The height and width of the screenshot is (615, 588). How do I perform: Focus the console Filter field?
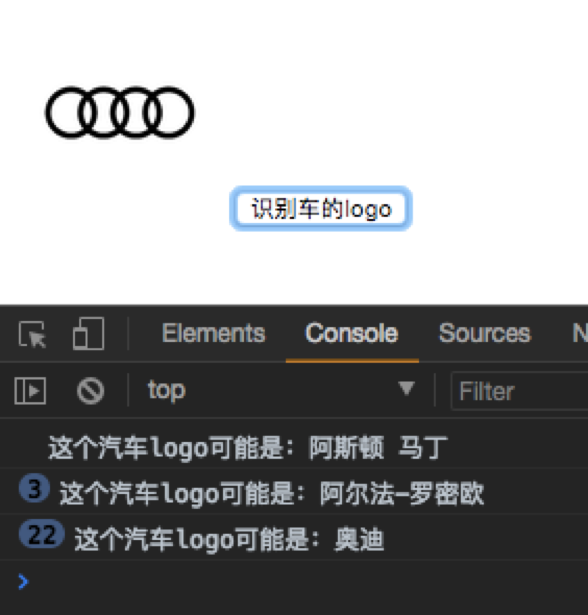[519, 391]
